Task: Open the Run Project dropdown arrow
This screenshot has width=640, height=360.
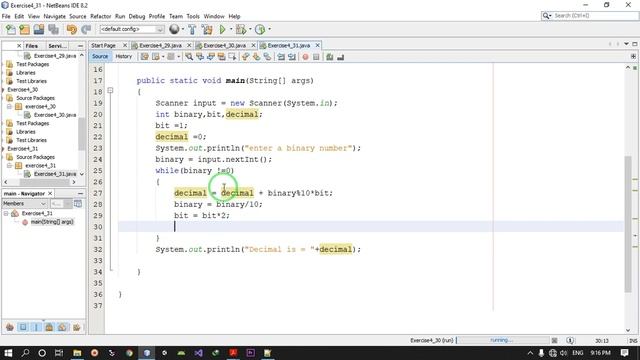Action: coord(231,29)
